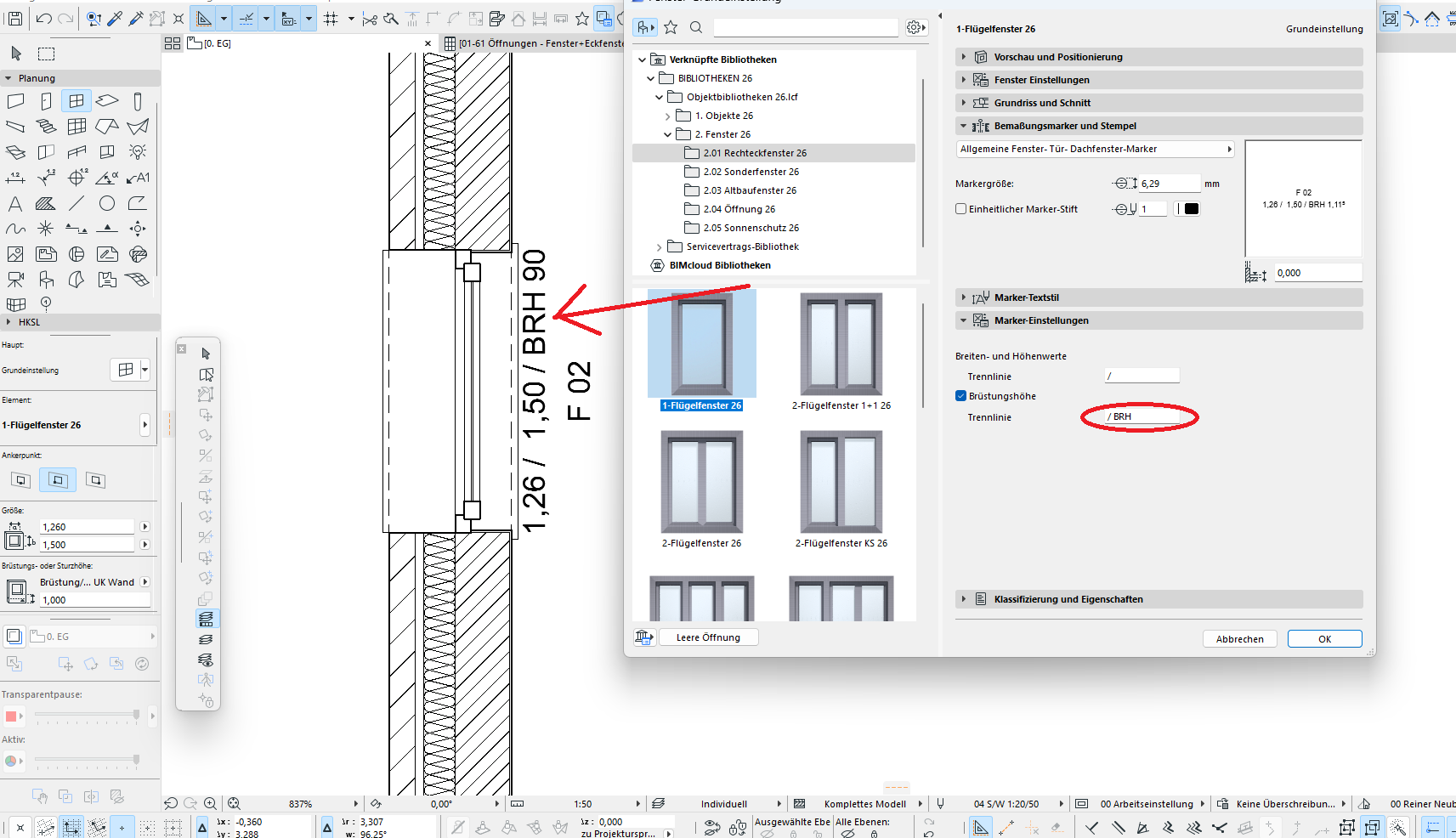1456x838 pixels.
Task: Select the syringe parameter transfer tool
Action: pyautogui.click(x=136, y=18)
